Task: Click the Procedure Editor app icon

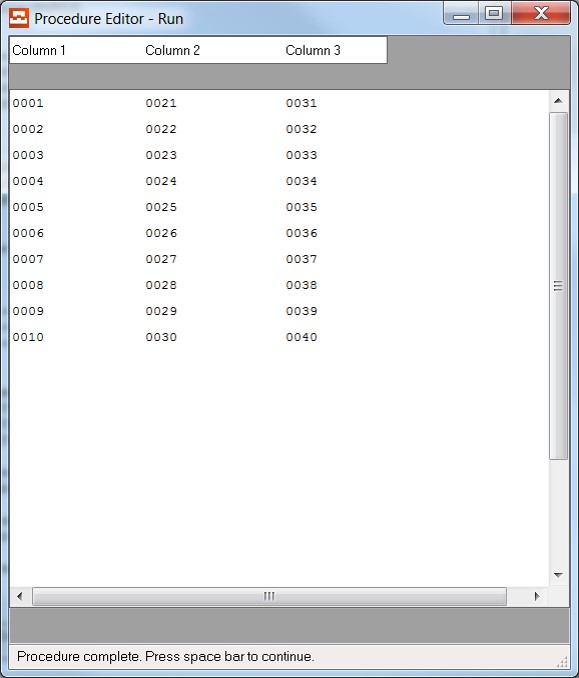Action: 19,18
